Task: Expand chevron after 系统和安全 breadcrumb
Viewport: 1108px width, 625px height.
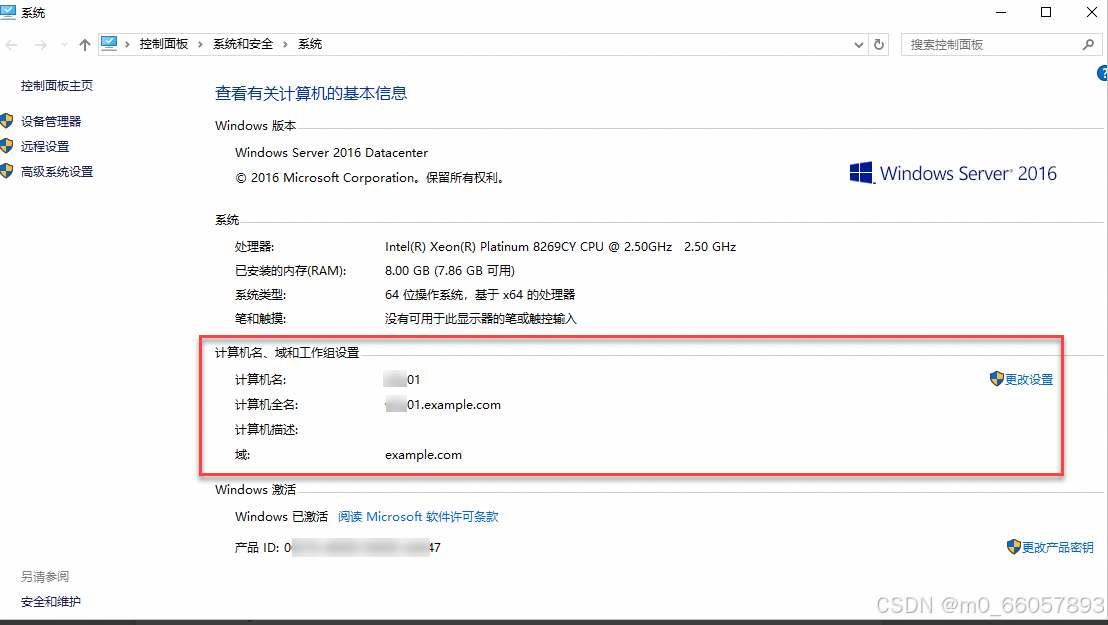Action: pyautogui.click(x=285, y=44)
